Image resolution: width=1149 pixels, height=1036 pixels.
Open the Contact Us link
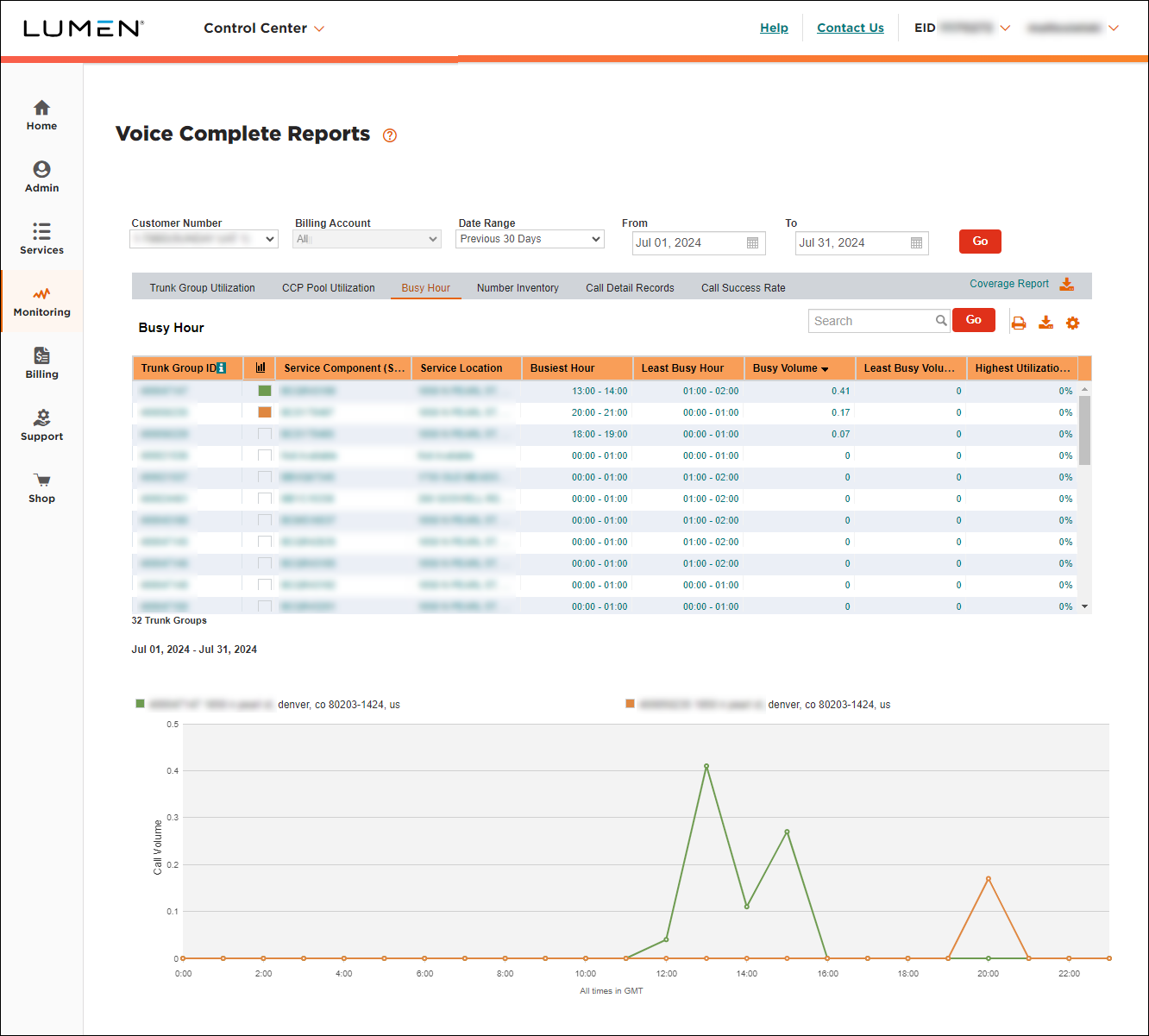click(850, 28)
